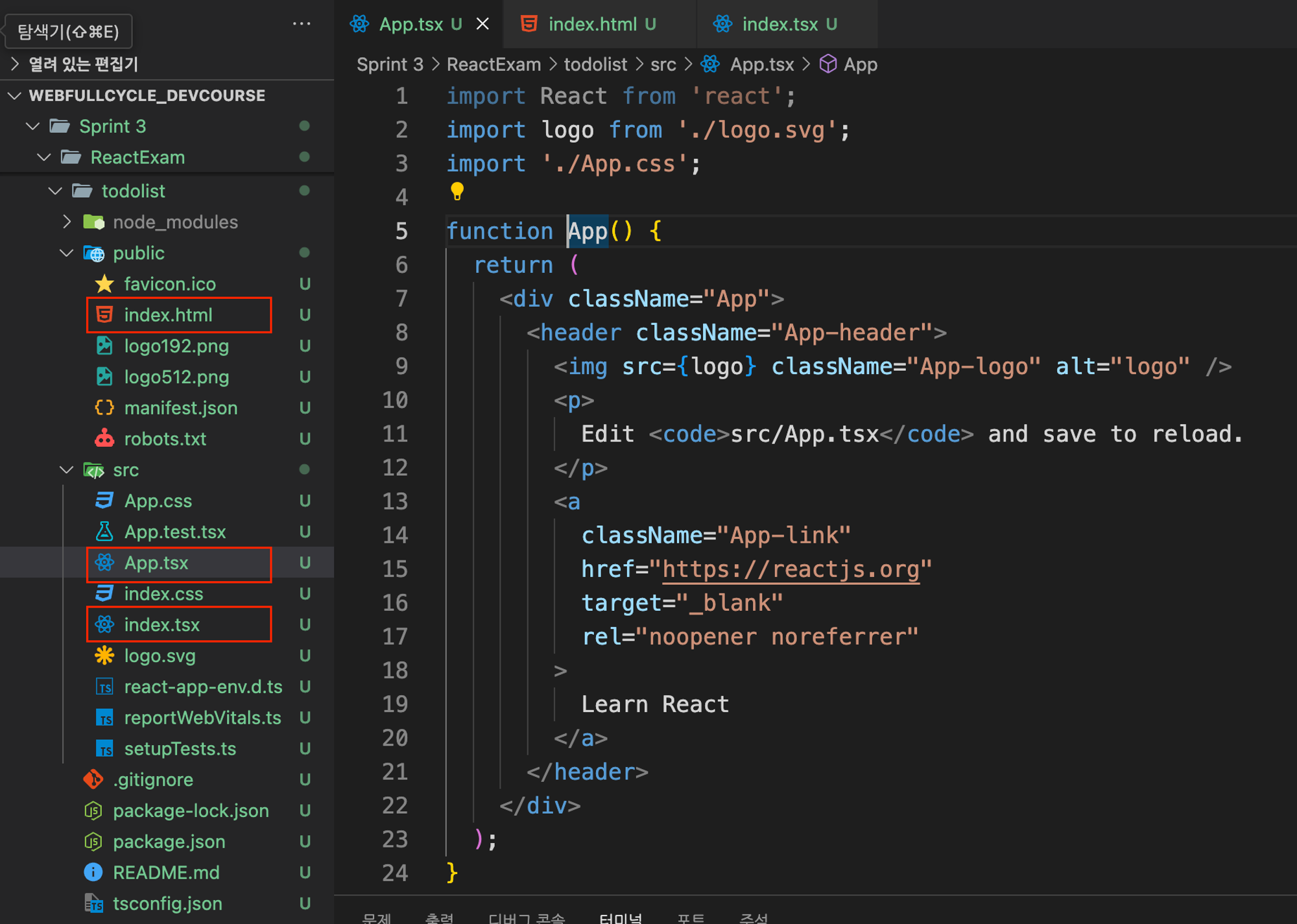Click the logo.svg asterisk icon
Viewport: 1297px width, 924px height.
tap(104, 656)
